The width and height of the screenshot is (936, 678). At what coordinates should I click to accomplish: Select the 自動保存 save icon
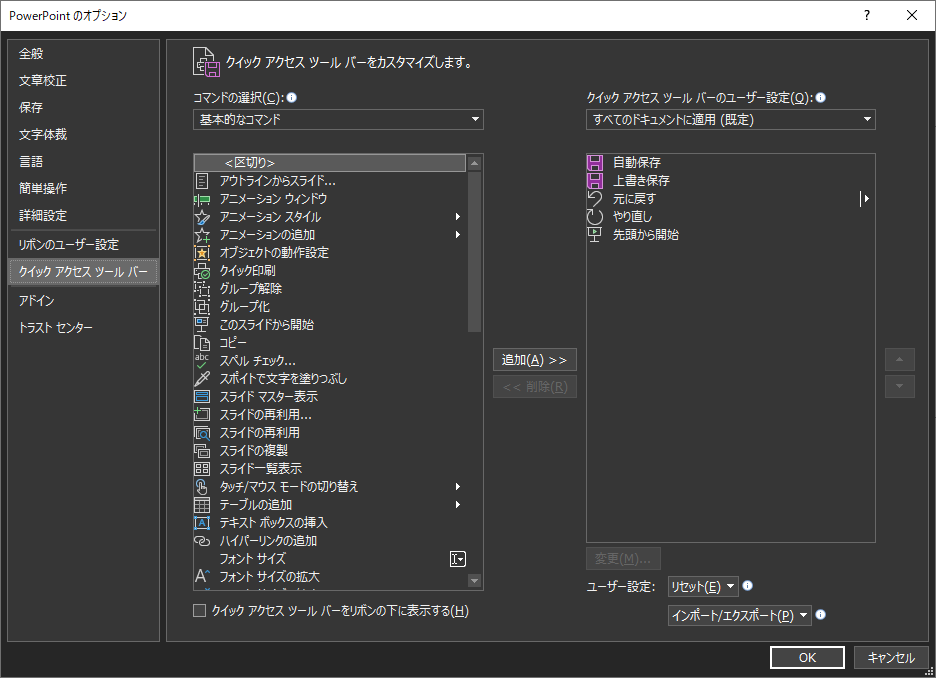(595, 162)
